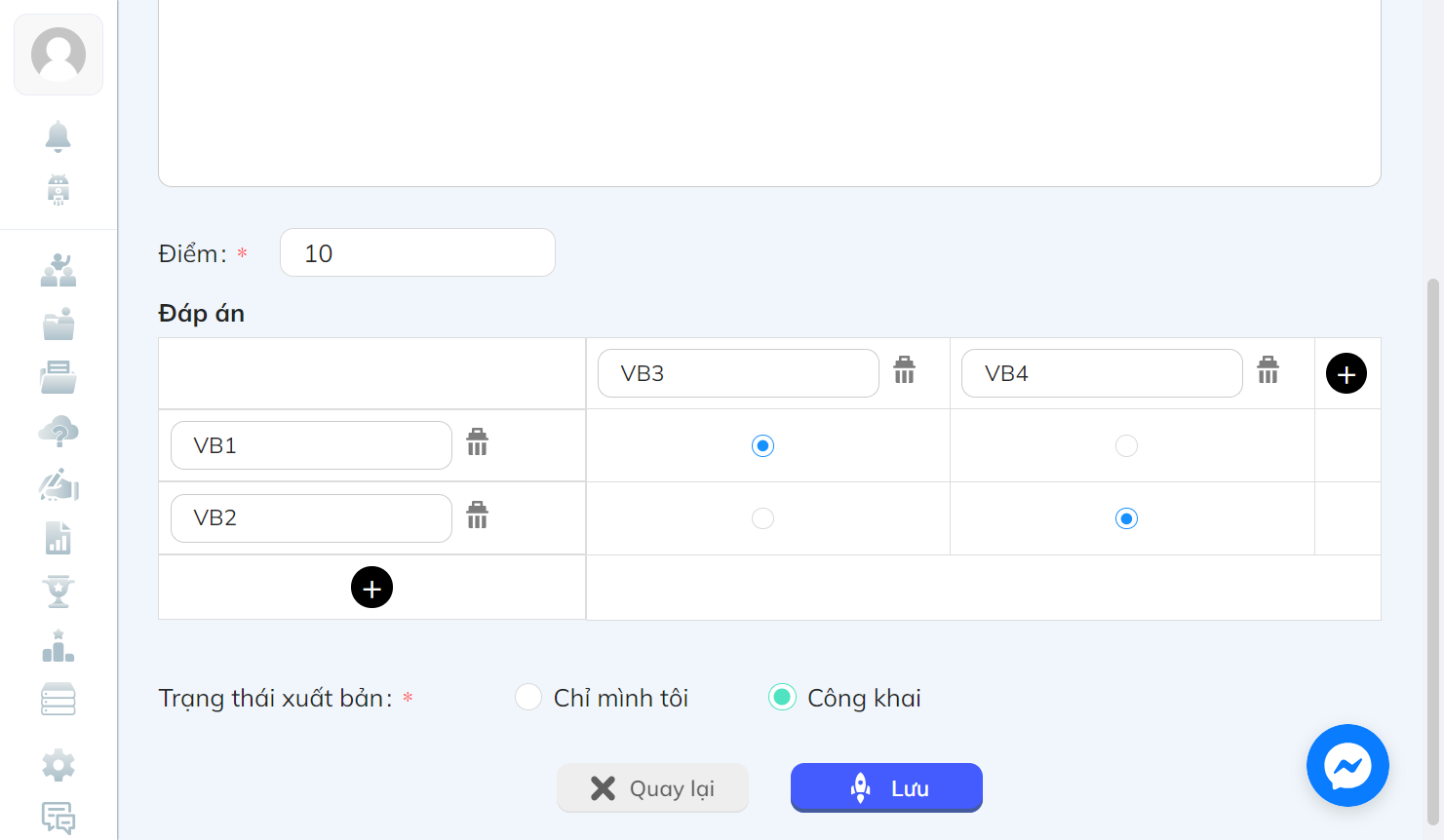This screenshot has height=840, width=1444.
Task: Edit the VB3 column header field
Action: 738,373
